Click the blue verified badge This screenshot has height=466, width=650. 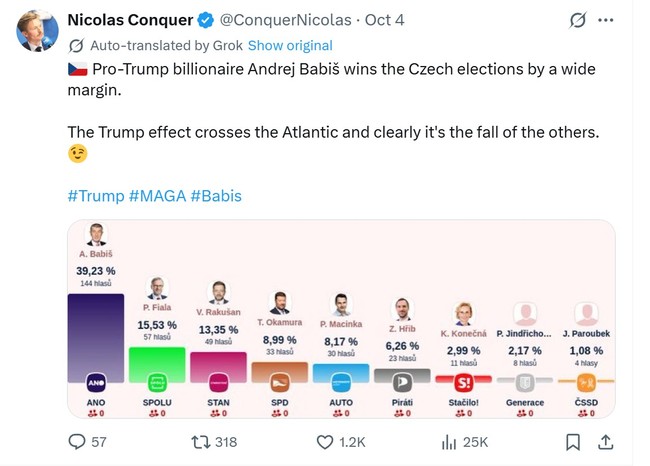tap(205, 20)
